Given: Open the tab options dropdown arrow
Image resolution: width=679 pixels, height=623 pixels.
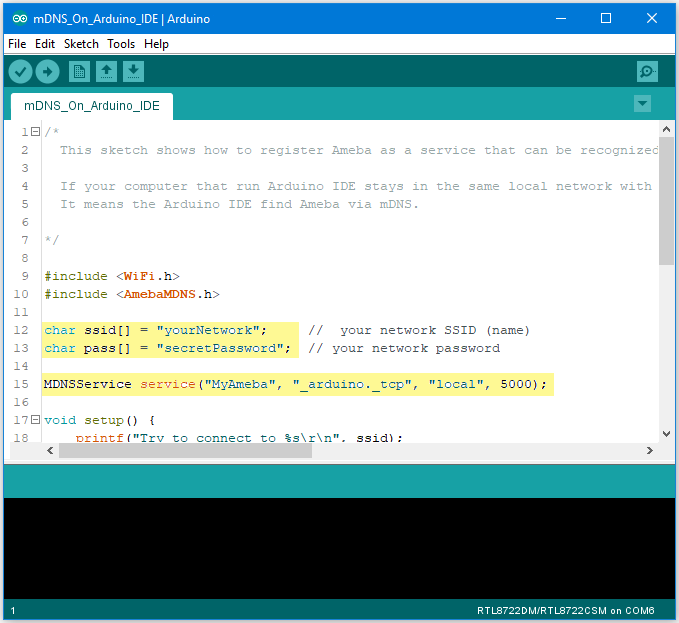Looking at the screenshot, I should click(x=642, y=103).
